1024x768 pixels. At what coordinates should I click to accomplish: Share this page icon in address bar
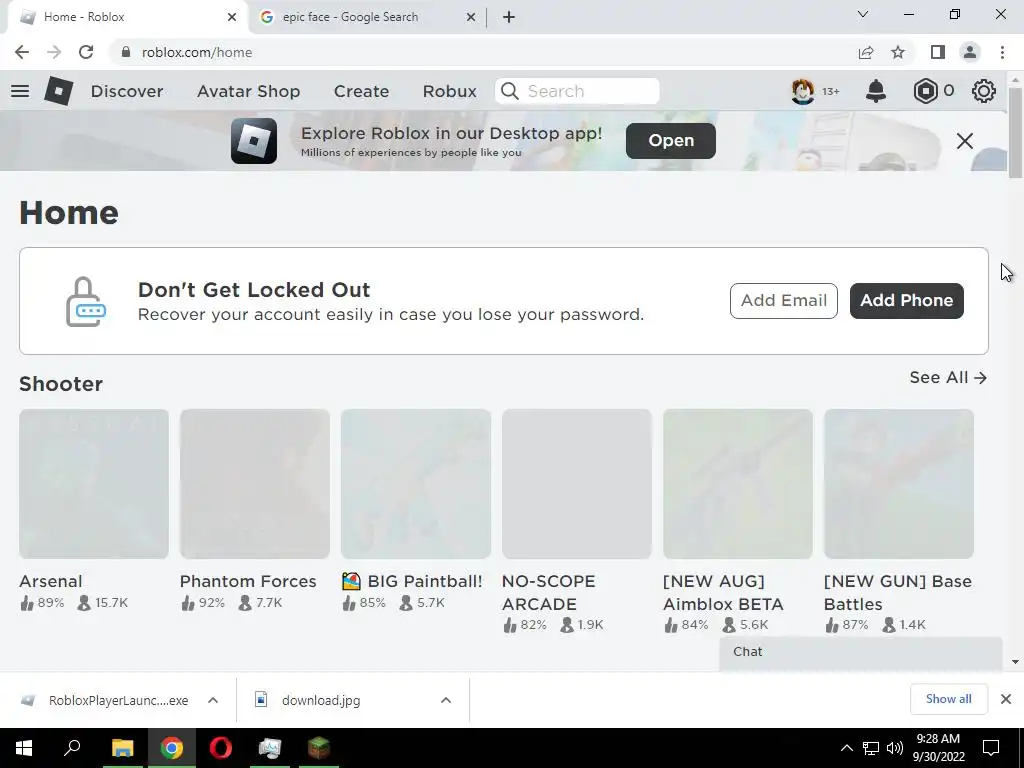click(866, 52)
